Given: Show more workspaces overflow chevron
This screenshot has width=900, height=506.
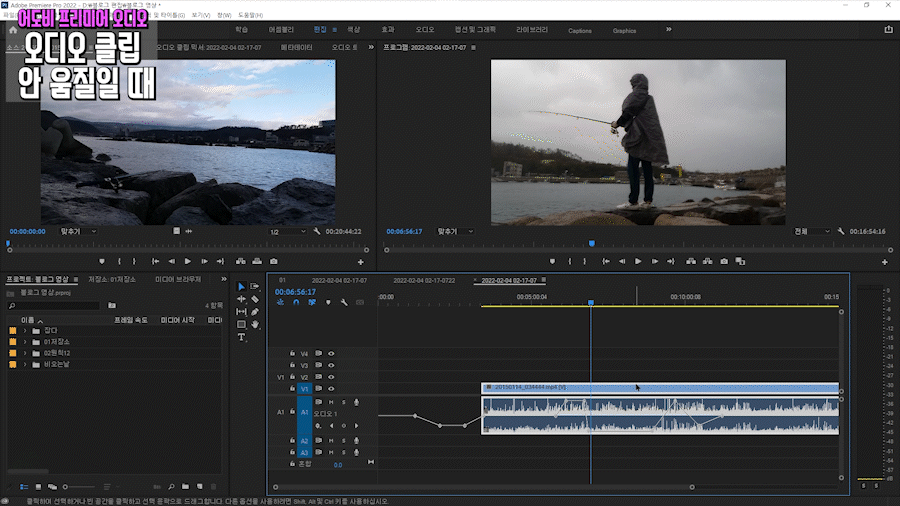Looking at the screenshot, I should click(669, 29).
